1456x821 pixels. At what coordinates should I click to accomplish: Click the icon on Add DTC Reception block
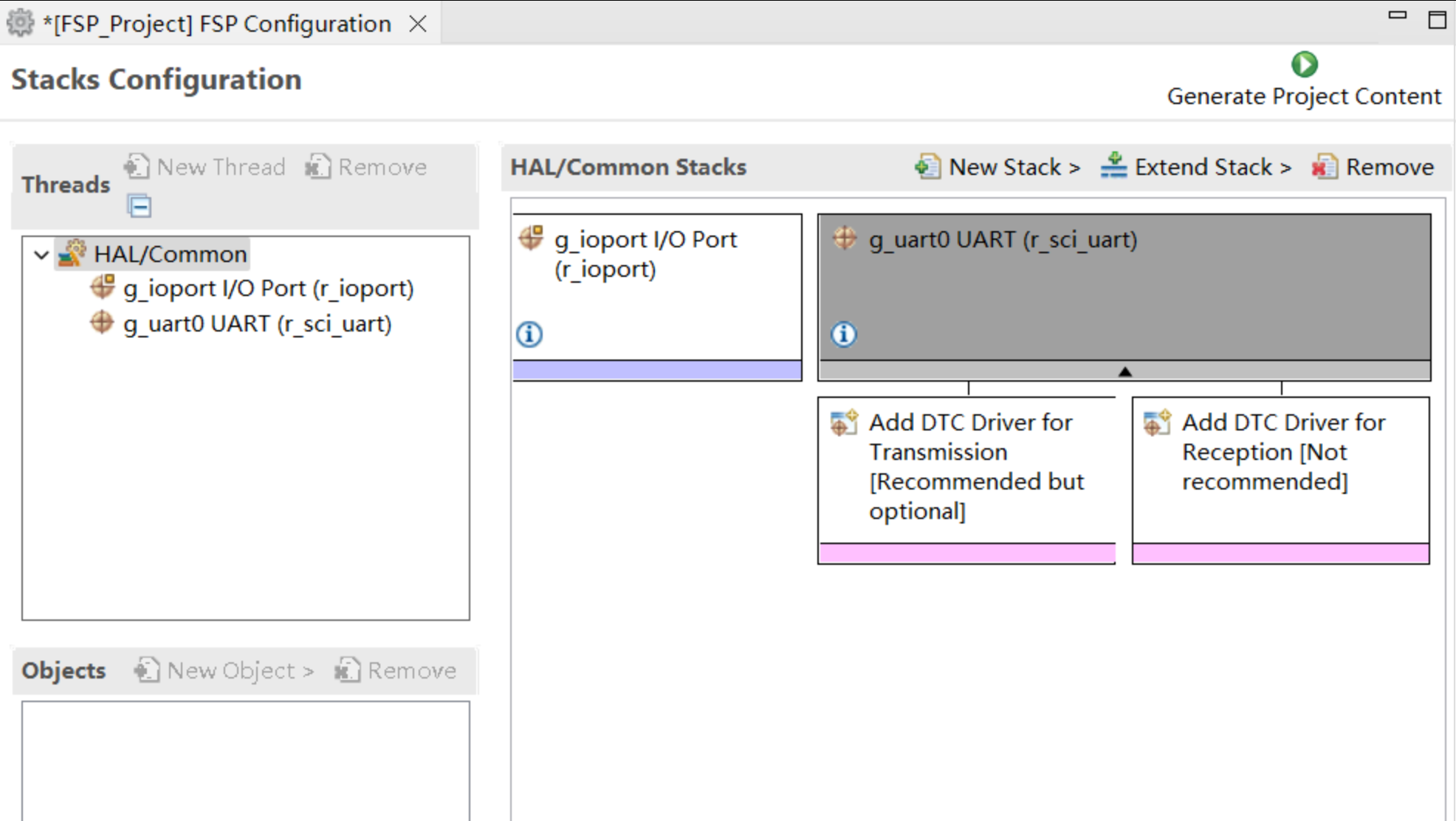[x=1157, y=423]
